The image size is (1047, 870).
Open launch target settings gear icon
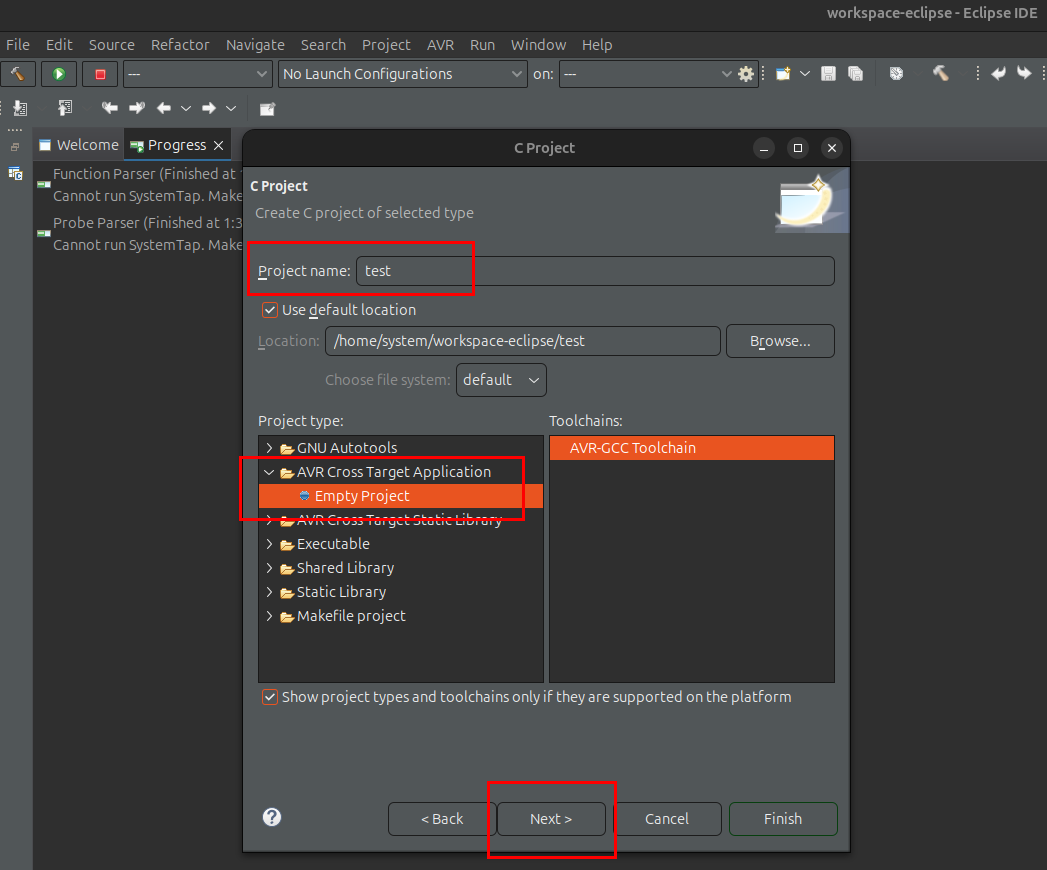(746, 74)
